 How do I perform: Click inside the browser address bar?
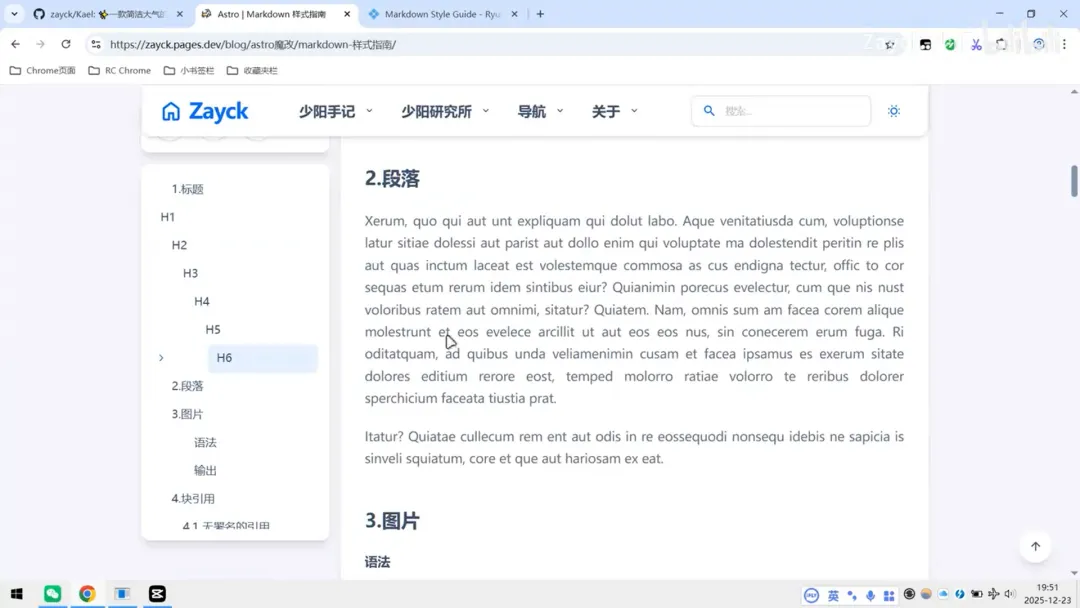pos(400,44)
